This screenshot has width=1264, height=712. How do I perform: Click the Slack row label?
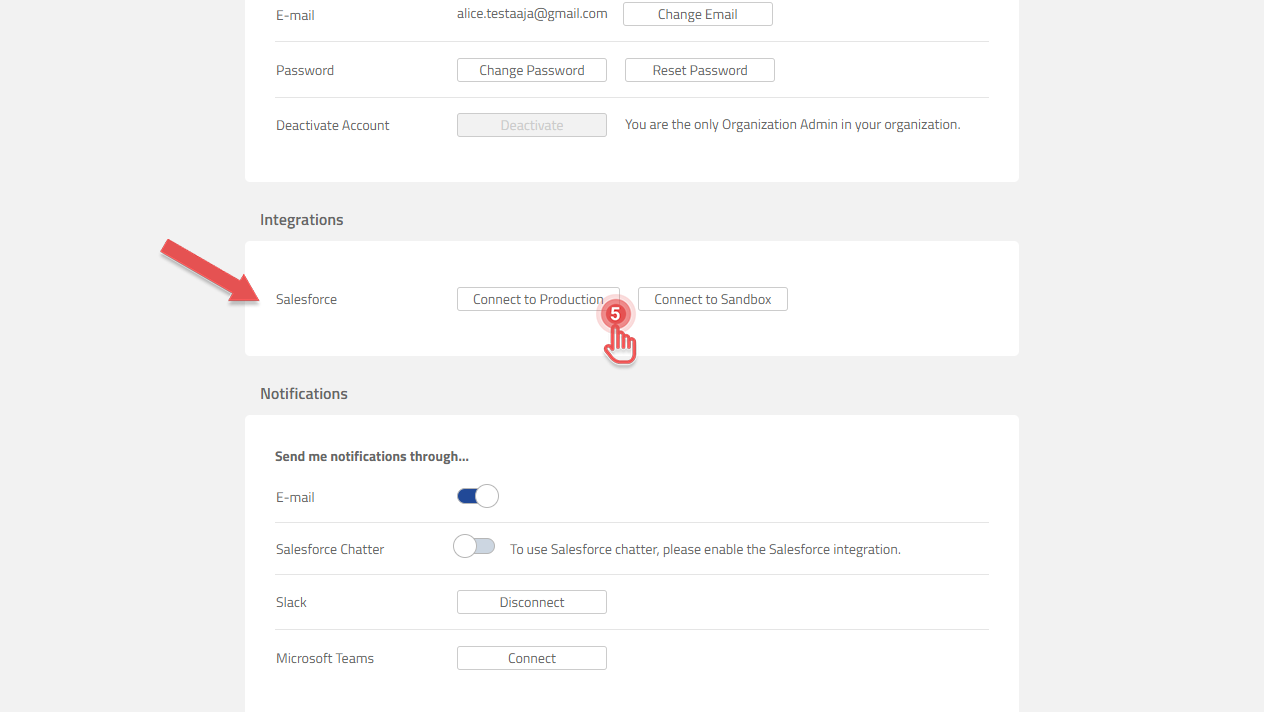(x=291, y=601)
